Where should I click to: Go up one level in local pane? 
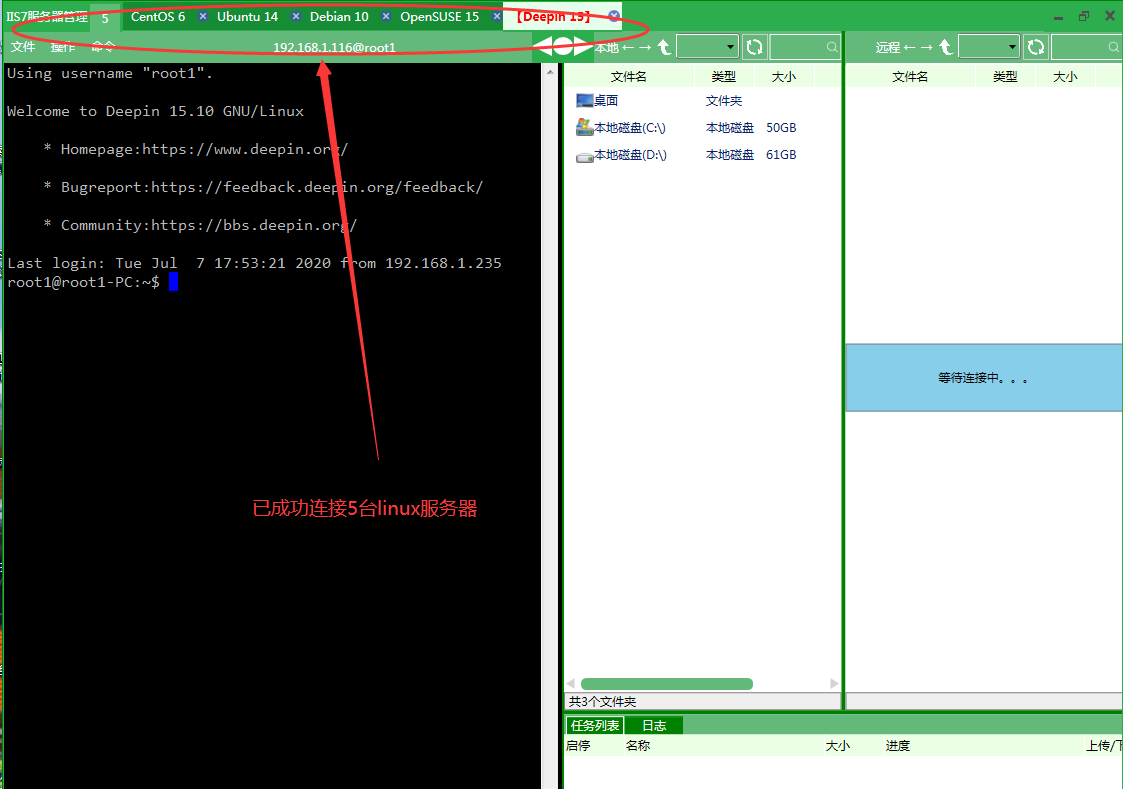pos(664,47)
